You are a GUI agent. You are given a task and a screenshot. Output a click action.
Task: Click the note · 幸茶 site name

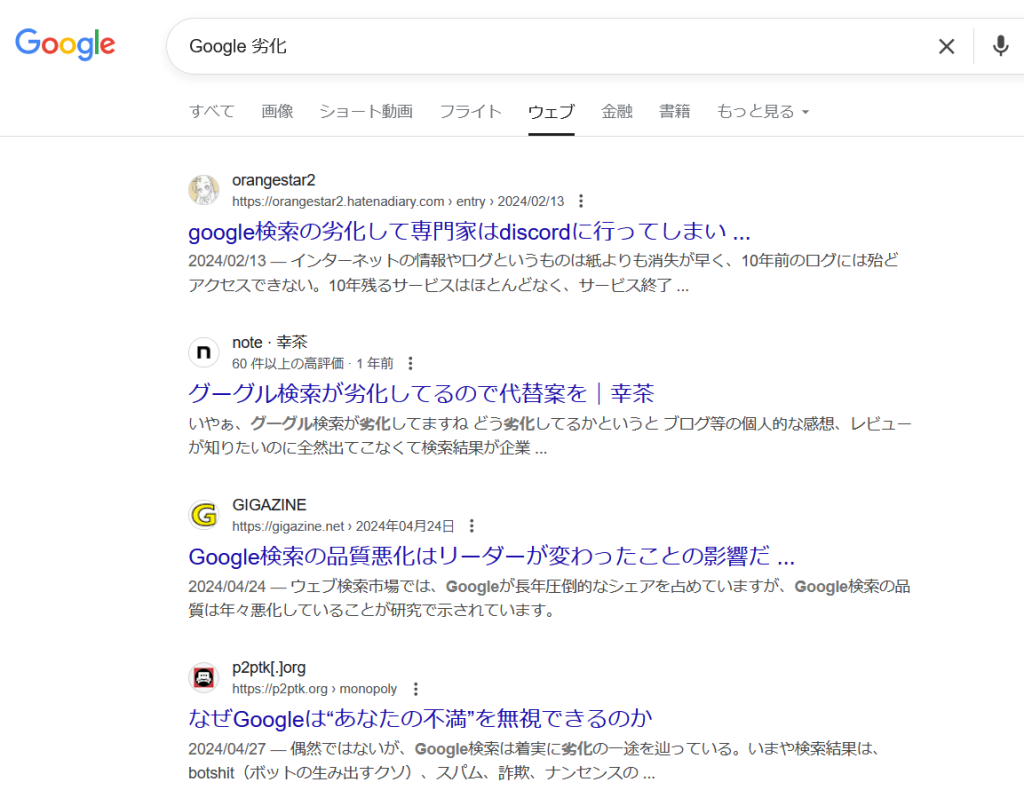[x=270, y=343]
